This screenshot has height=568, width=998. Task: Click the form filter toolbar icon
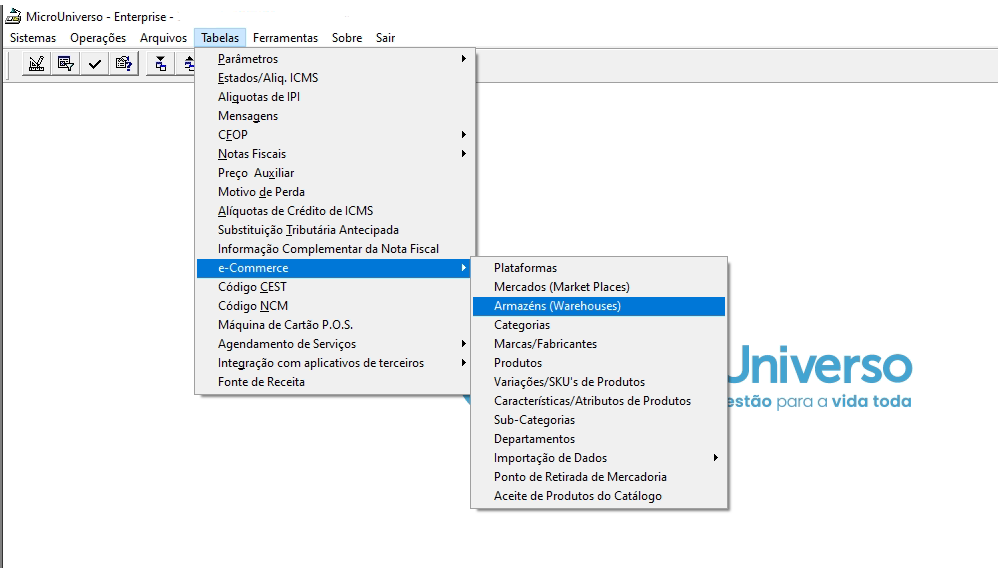[66, 64]
